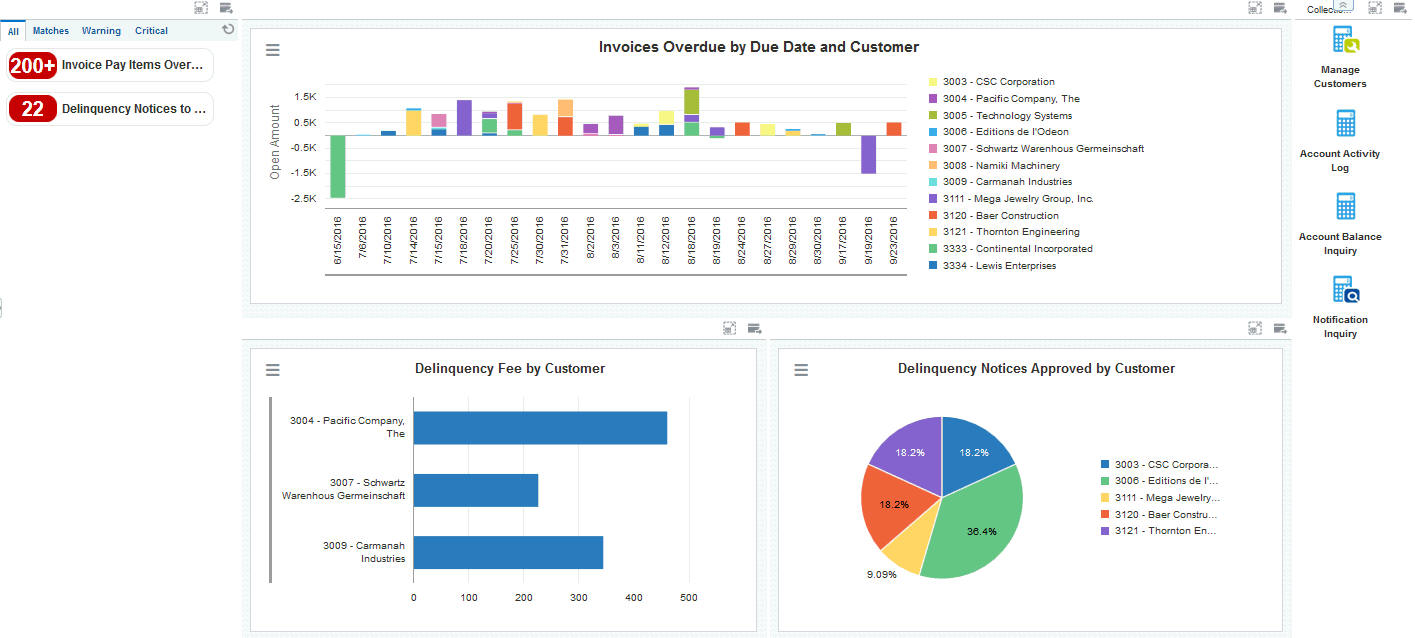The height and width of the screenshot is (638, 1415).
Task: Select the All alerts tab
Action: click(x=14, y=31)
